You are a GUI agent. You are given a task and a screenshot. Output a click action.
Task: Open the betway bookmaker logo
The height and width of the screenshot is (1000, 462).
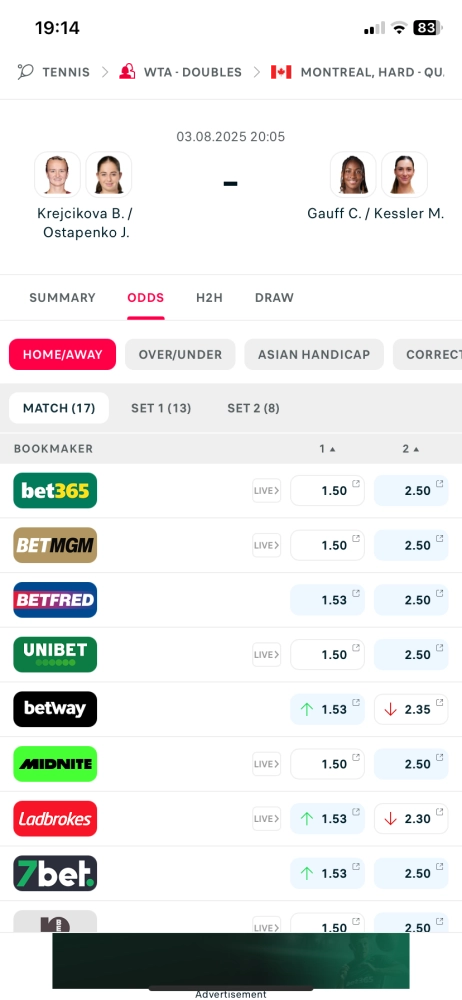click(x=55, y=709)
